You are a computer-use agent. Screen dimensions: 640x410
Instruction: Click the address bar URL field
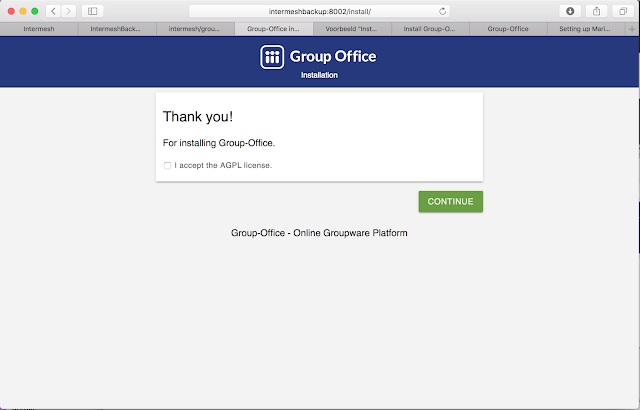[318, 11]
